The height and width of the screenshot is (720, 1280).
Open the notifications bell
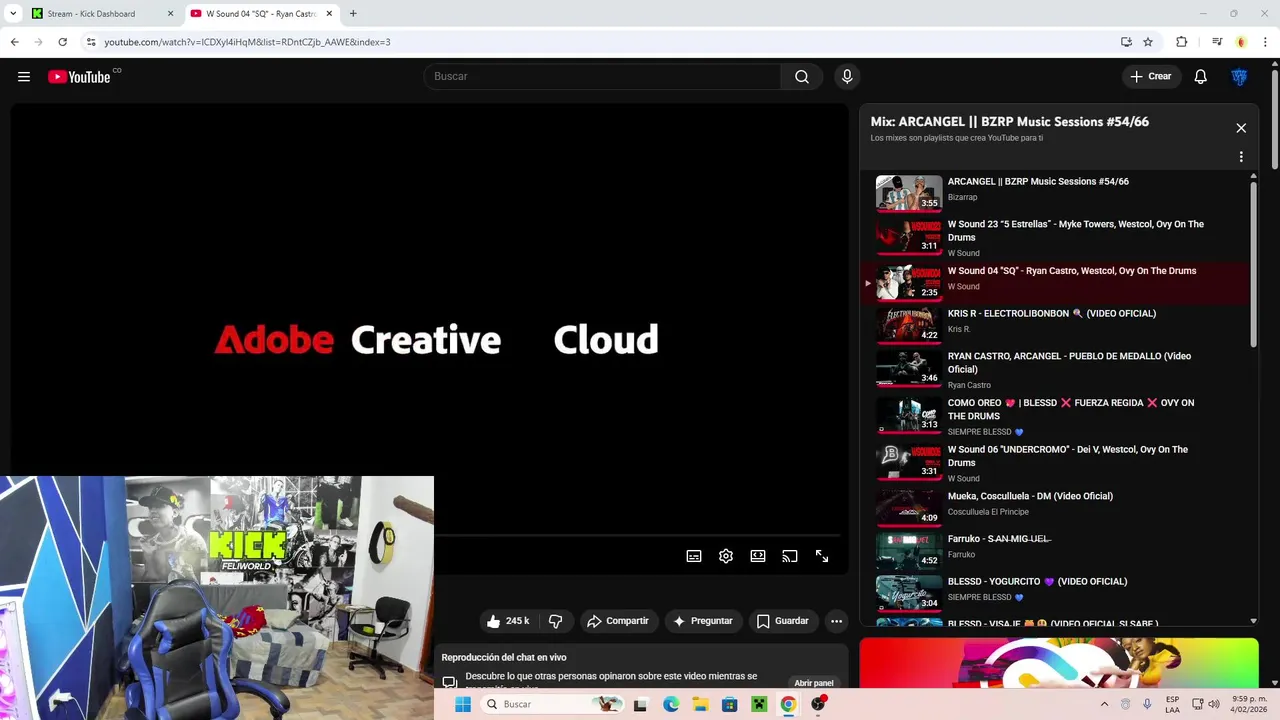[1201, 77]
